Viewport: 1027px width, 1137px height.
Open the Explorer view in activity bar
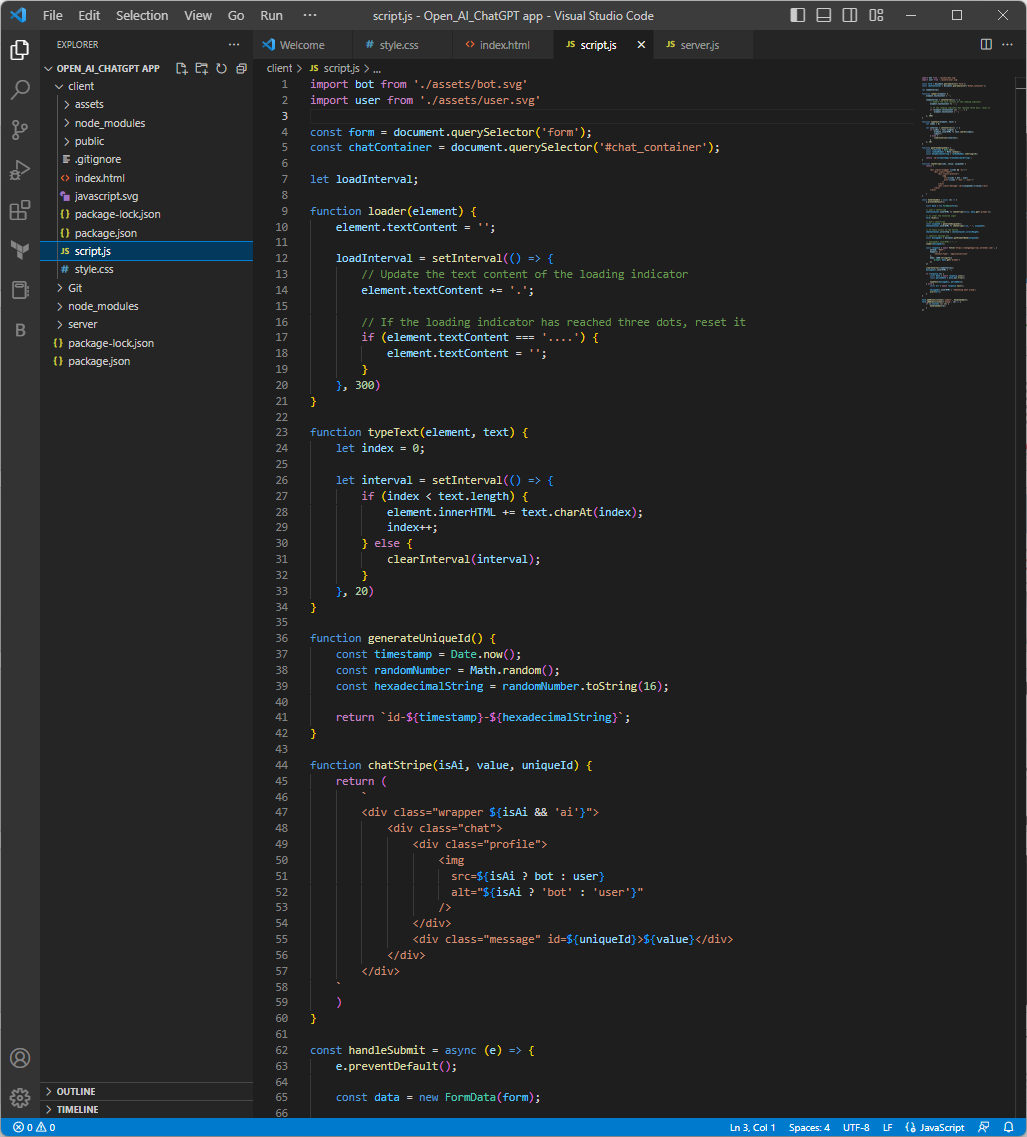(20, 50)
